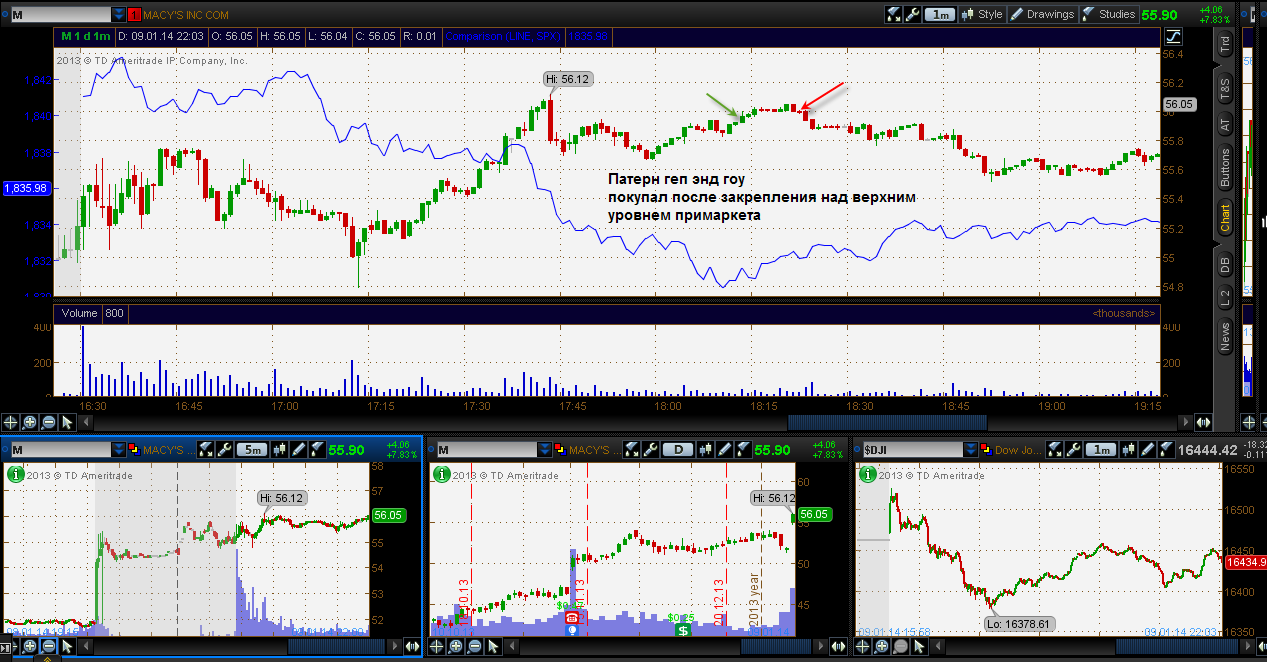Open candlestick style icon in 5m chart
Image resolution: width=1267 pixels, height=662 pixels.
(x=279, y=449)
